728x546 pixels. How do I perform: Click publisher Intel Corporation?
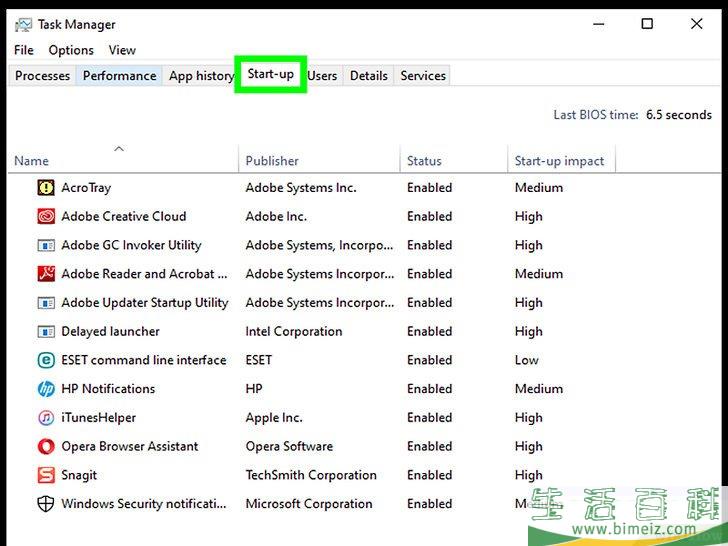(x=294, y=332)
